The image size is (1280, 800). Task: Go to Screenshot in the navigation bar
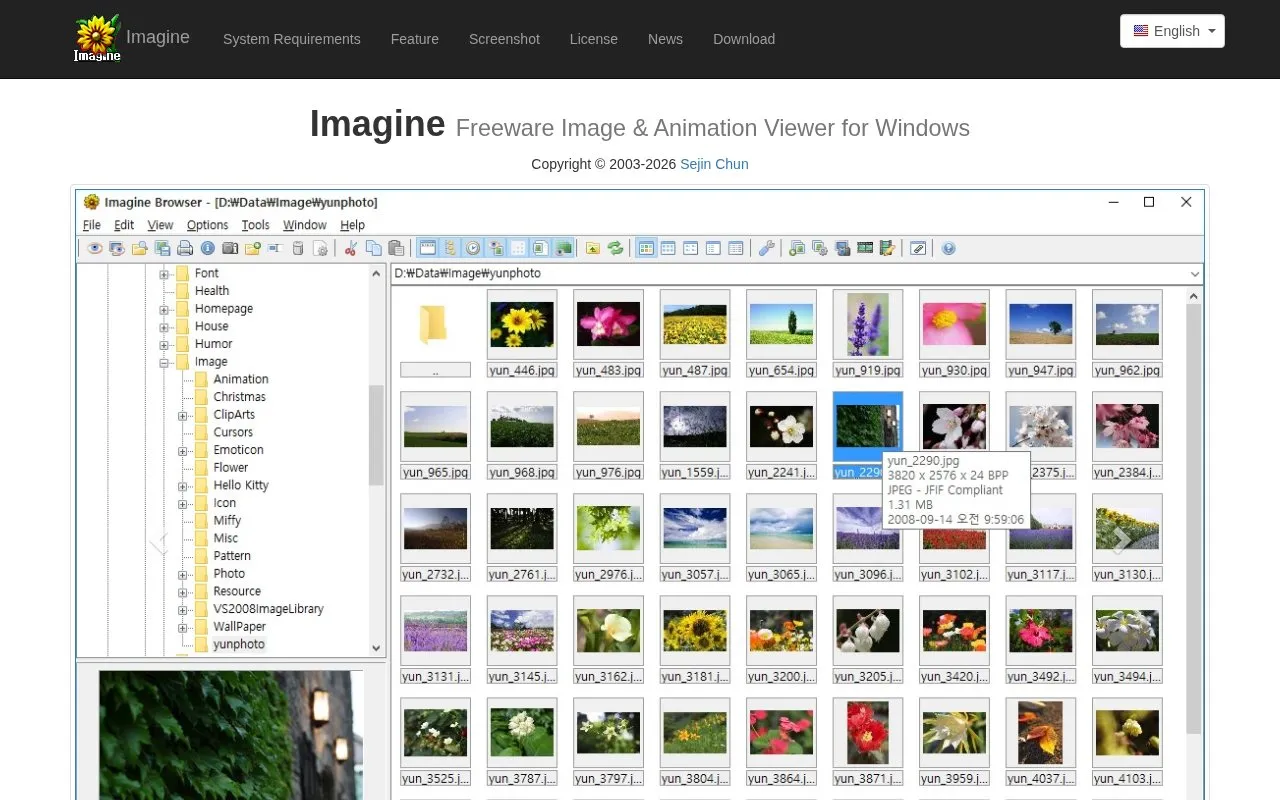click(x=504, y=39)
